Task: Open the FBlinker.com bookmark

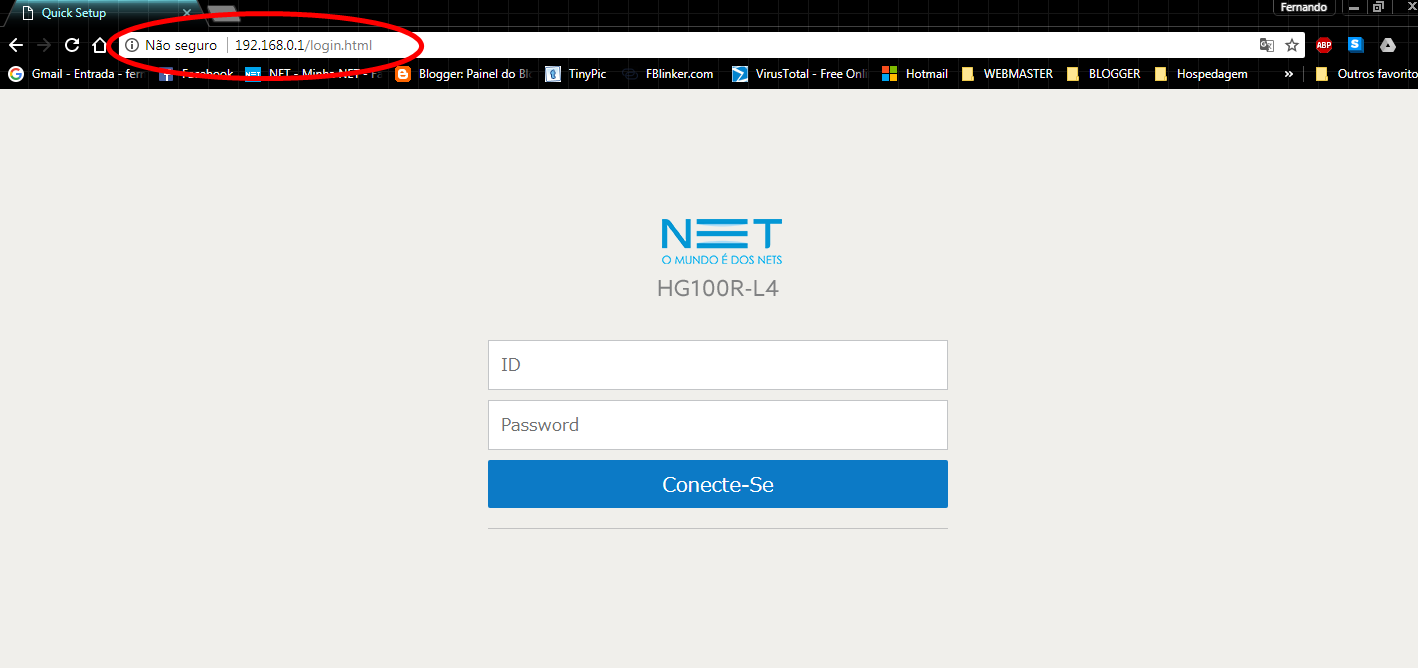Action: coord(668,74)
